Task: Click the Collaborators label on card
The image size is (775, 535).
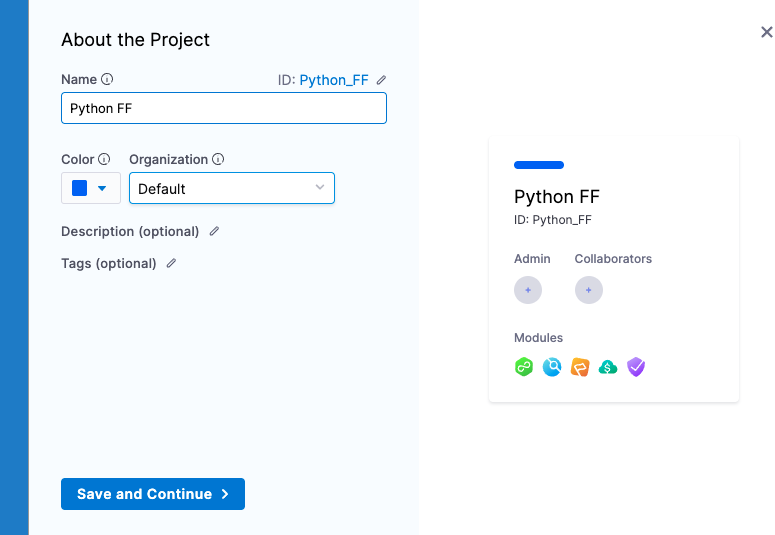Action: (613, 259)
